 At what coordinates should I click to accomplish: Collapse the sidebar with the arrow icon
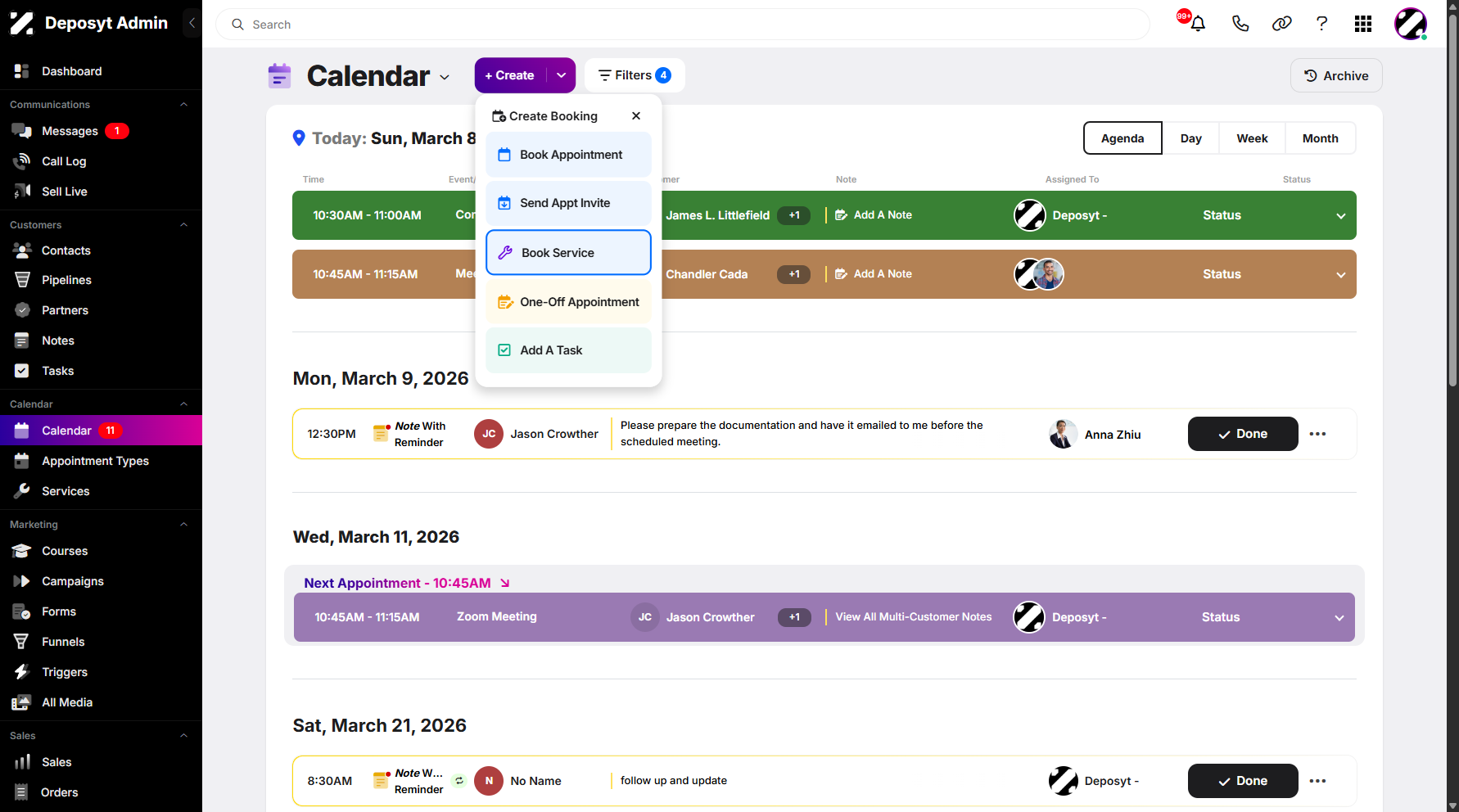point(192,23)
